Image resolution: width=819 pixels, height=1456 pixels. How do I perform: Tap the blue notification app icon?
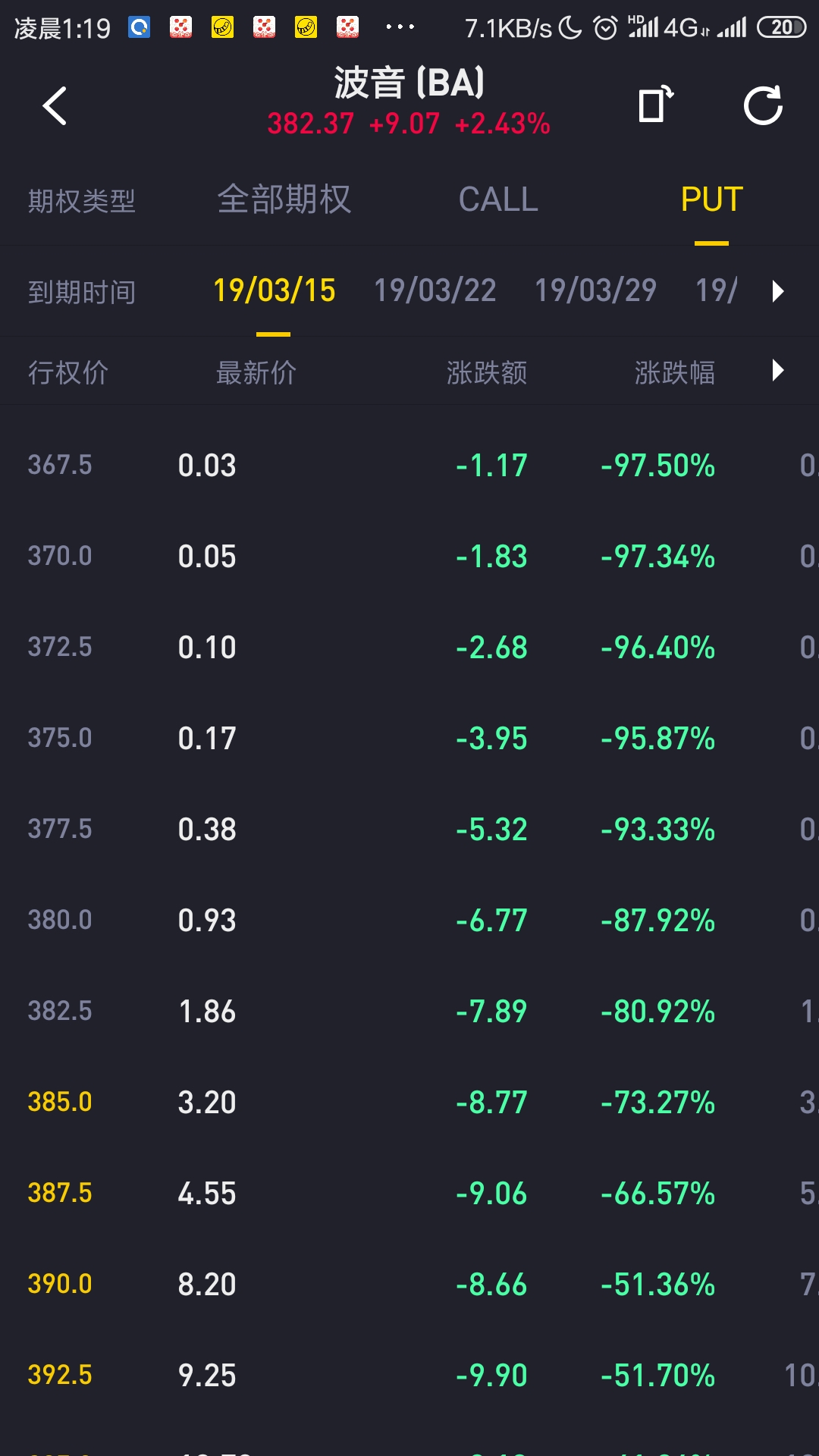click(140, 28)
